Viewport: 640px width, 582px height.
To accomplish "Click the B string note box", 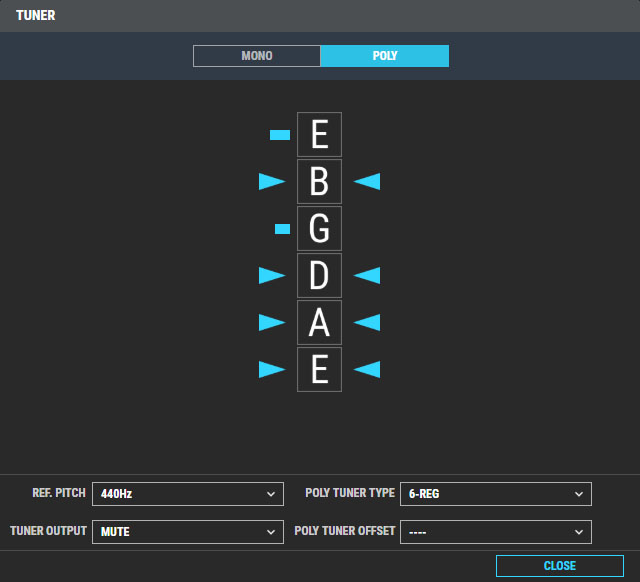I will pyautogui.click(x=320, y=182).
